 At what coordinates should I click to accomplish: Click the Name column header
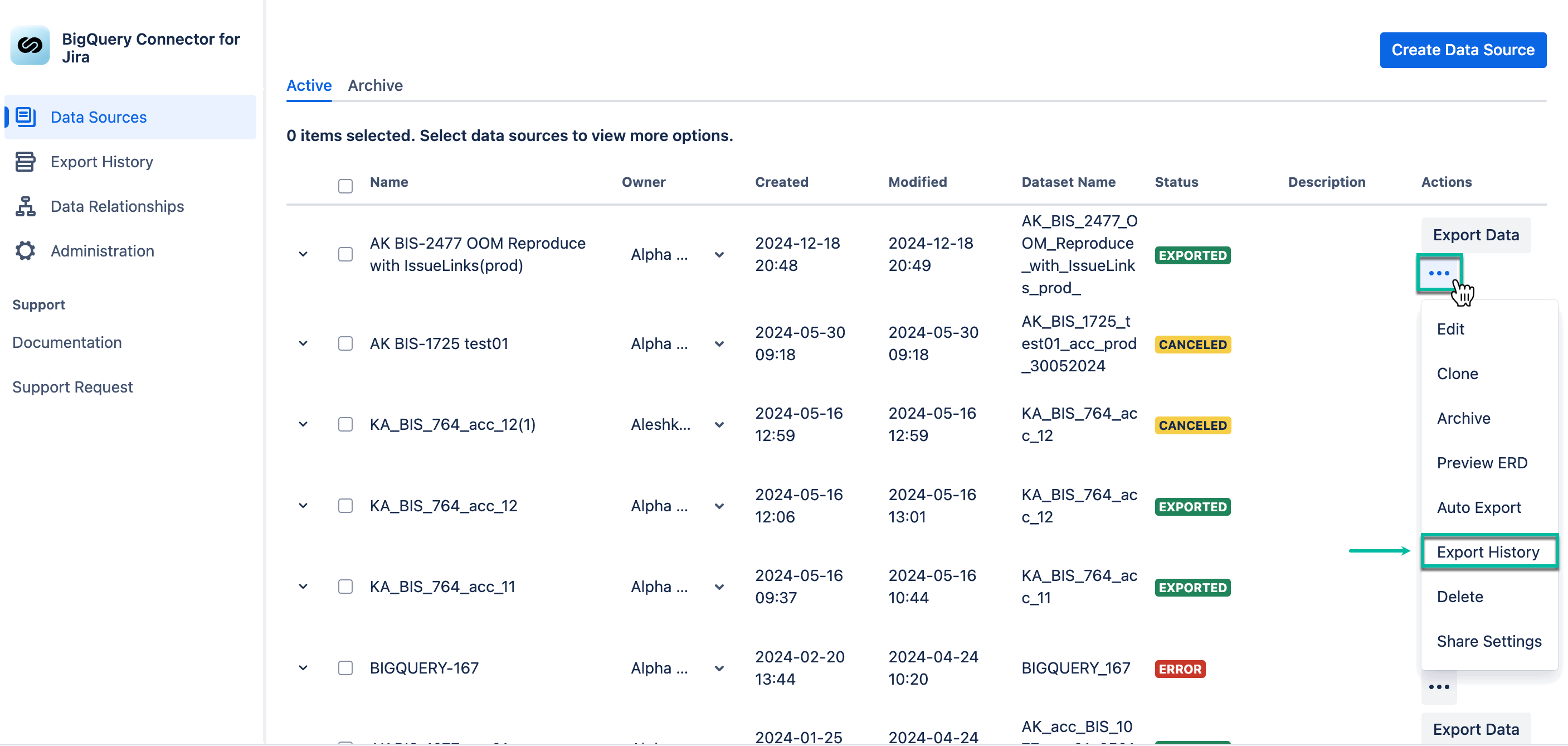pos(389,182)
